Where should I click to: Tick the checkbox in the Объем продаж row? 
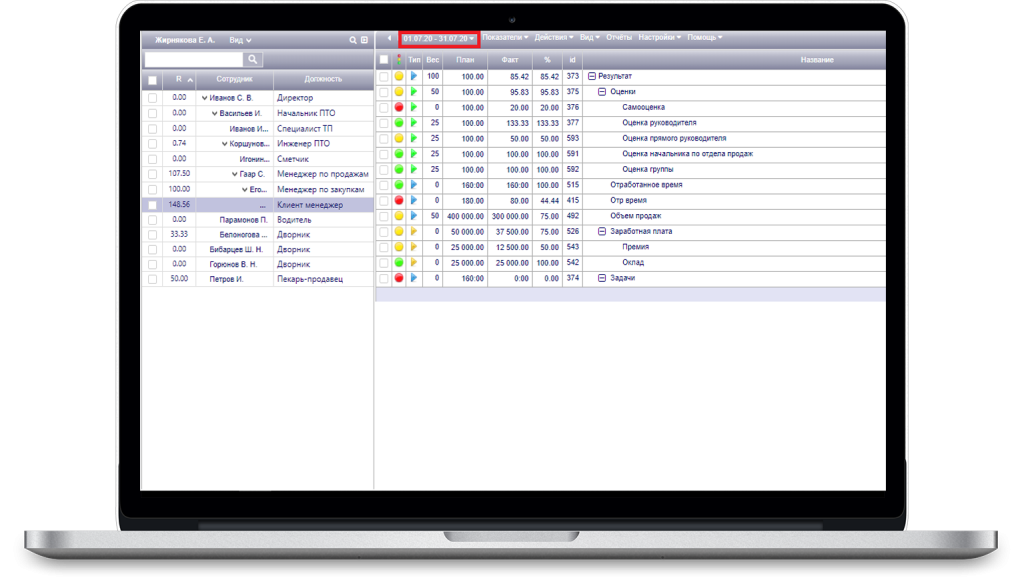(384, 216)
